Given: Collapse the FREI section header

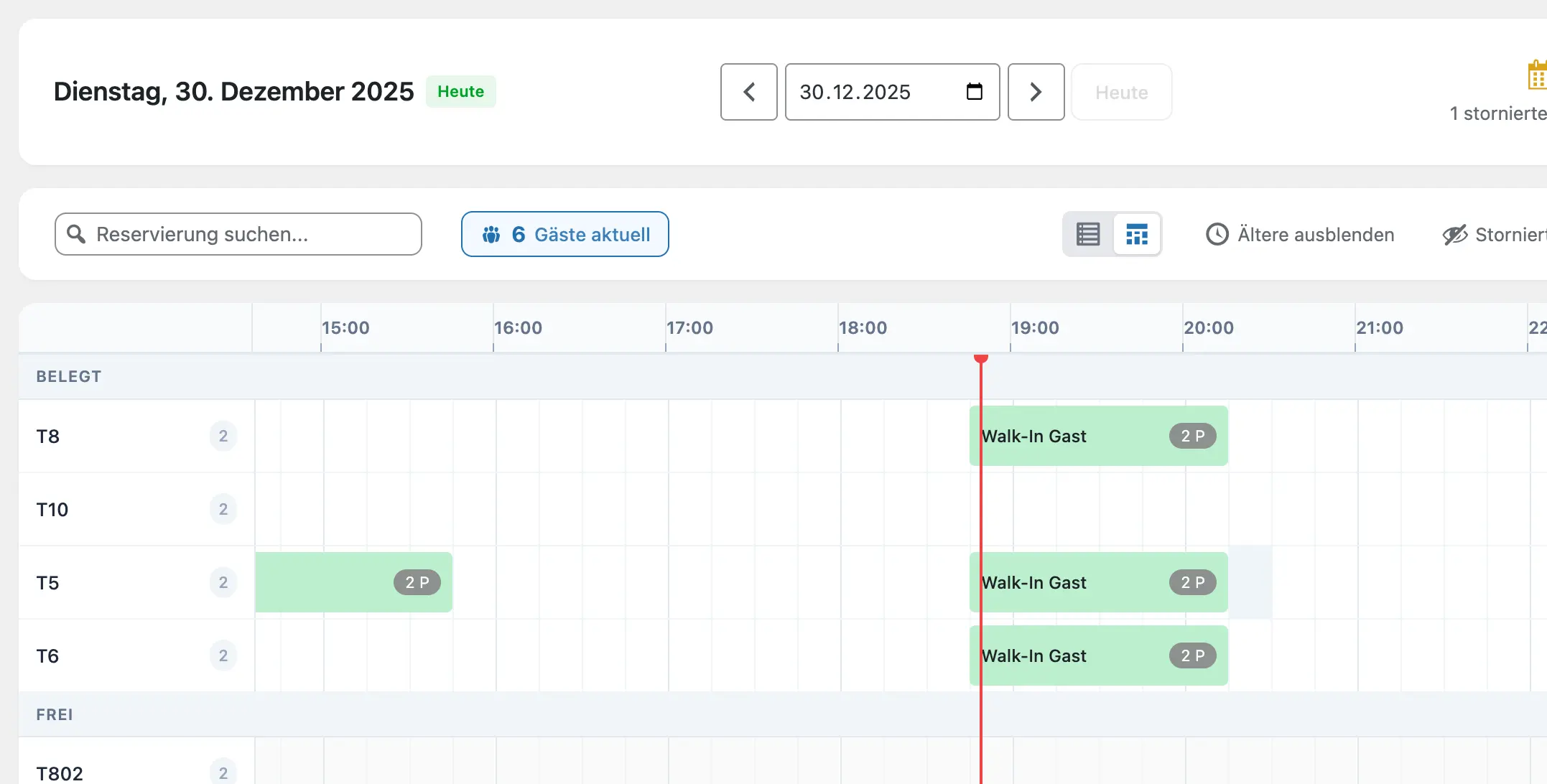Looking at the screenshot, I should 55,714.
